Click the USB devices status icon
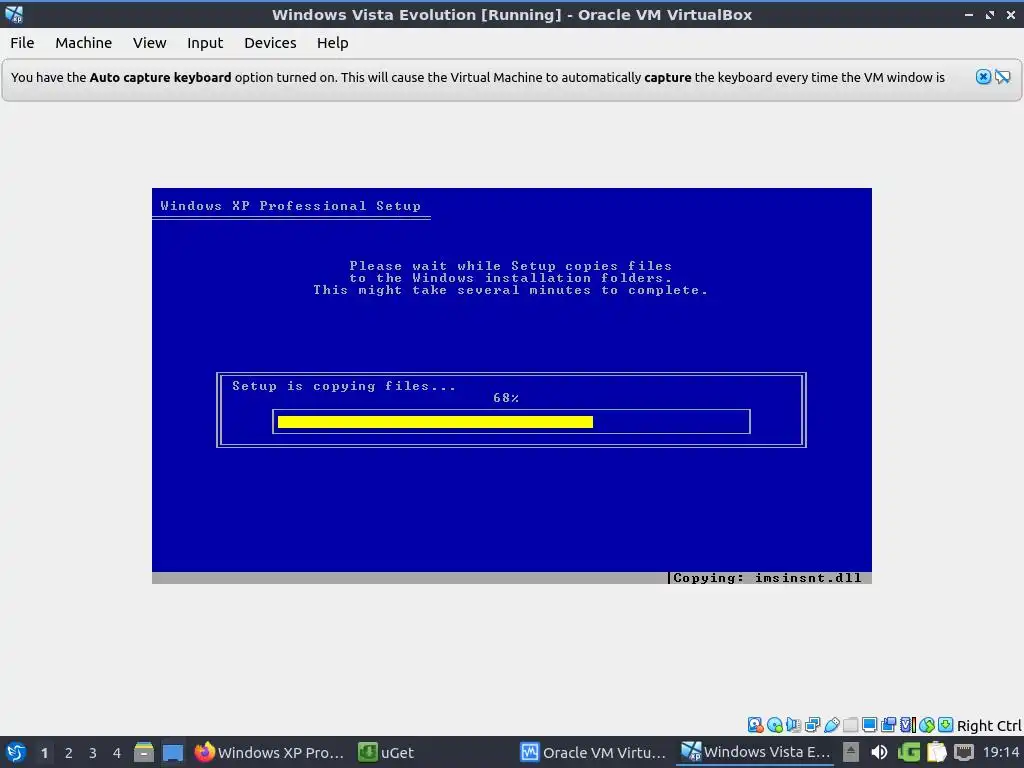Screen dimensions: 1024x768 [831, 725]
